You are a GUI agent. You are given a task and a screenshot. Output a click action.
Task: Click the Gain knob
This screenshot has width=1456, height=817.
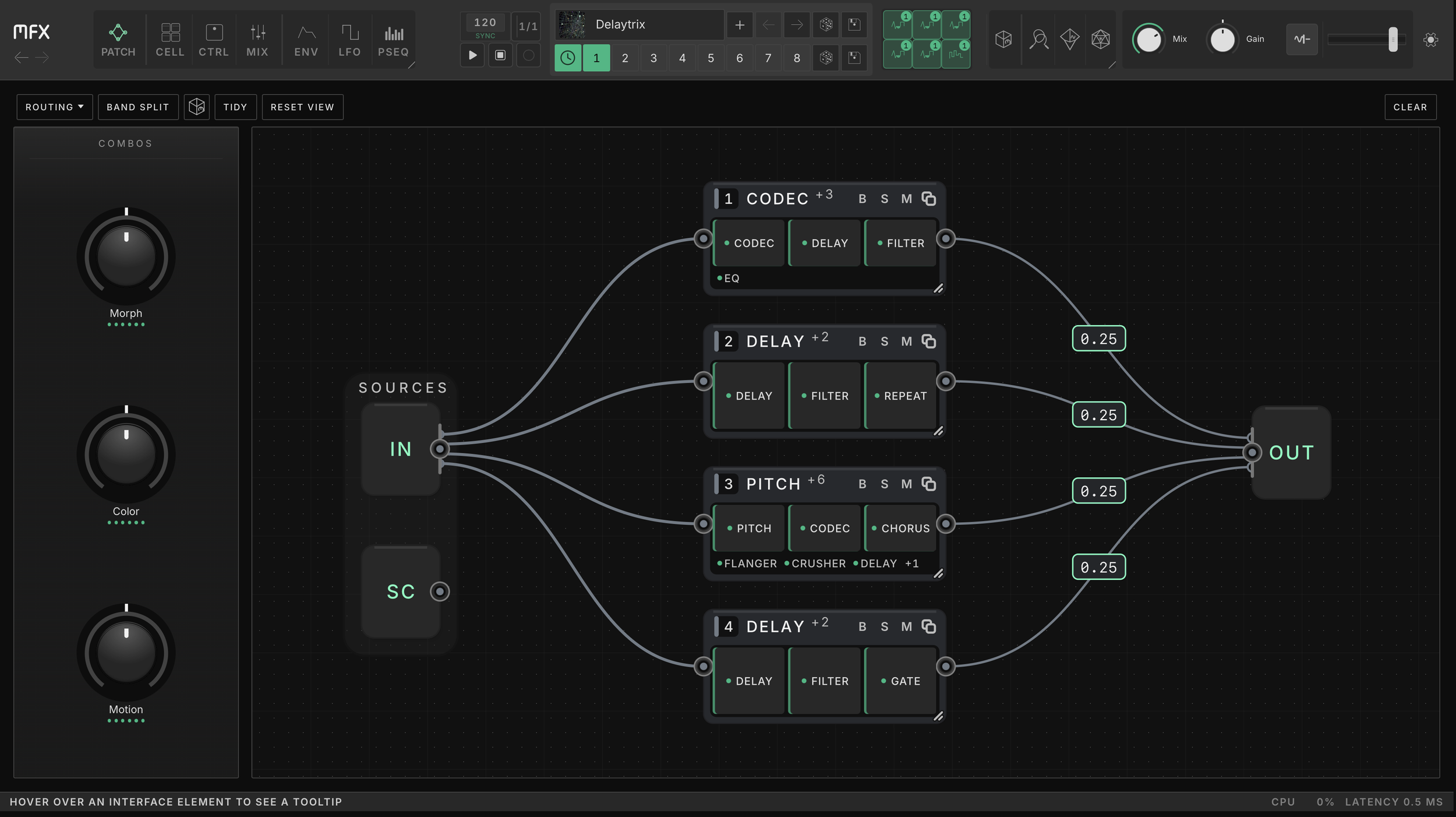[x=1222, y=40]
